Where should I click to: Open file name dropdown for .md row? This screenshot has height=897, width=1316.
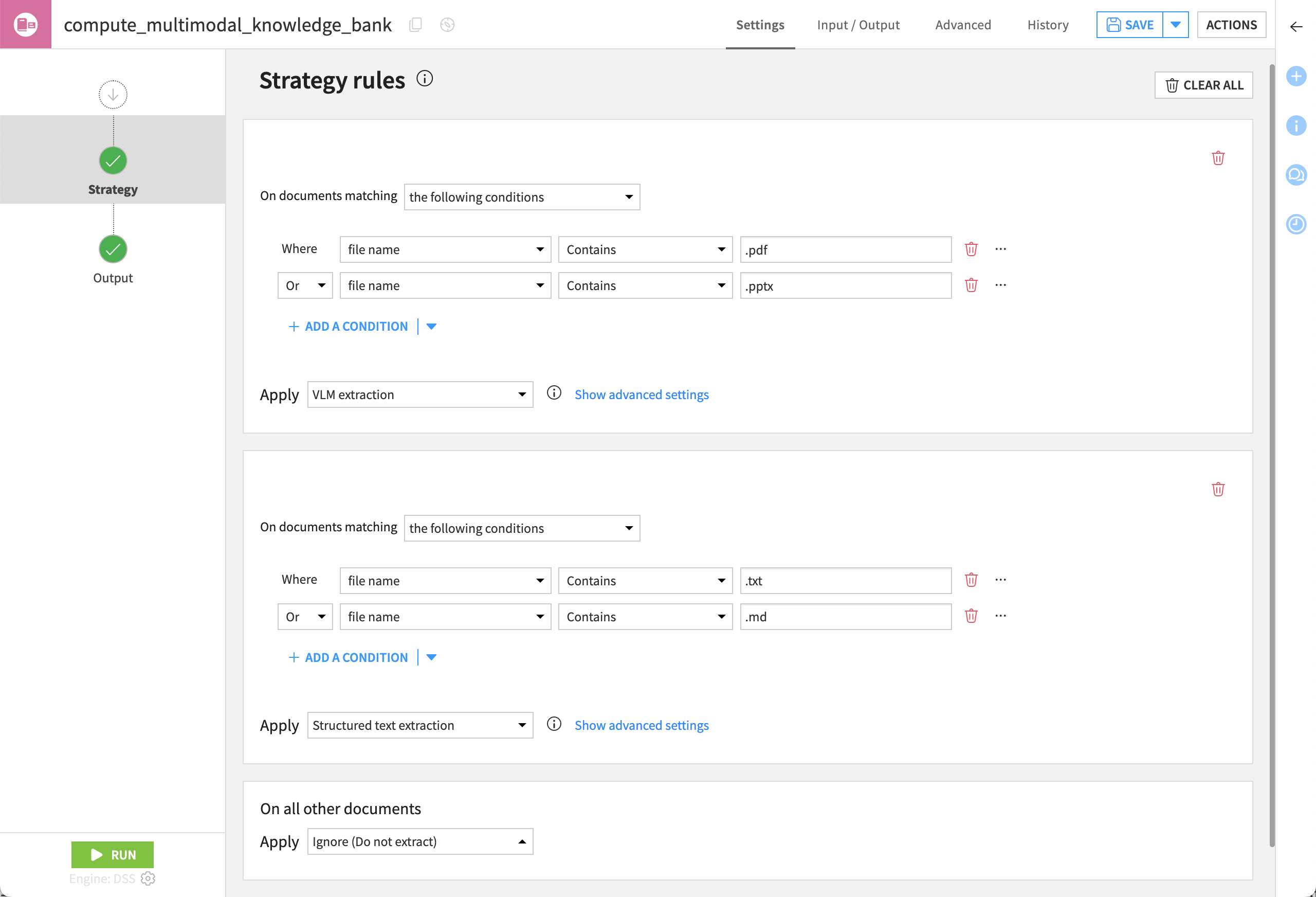(x=446, y=617)
